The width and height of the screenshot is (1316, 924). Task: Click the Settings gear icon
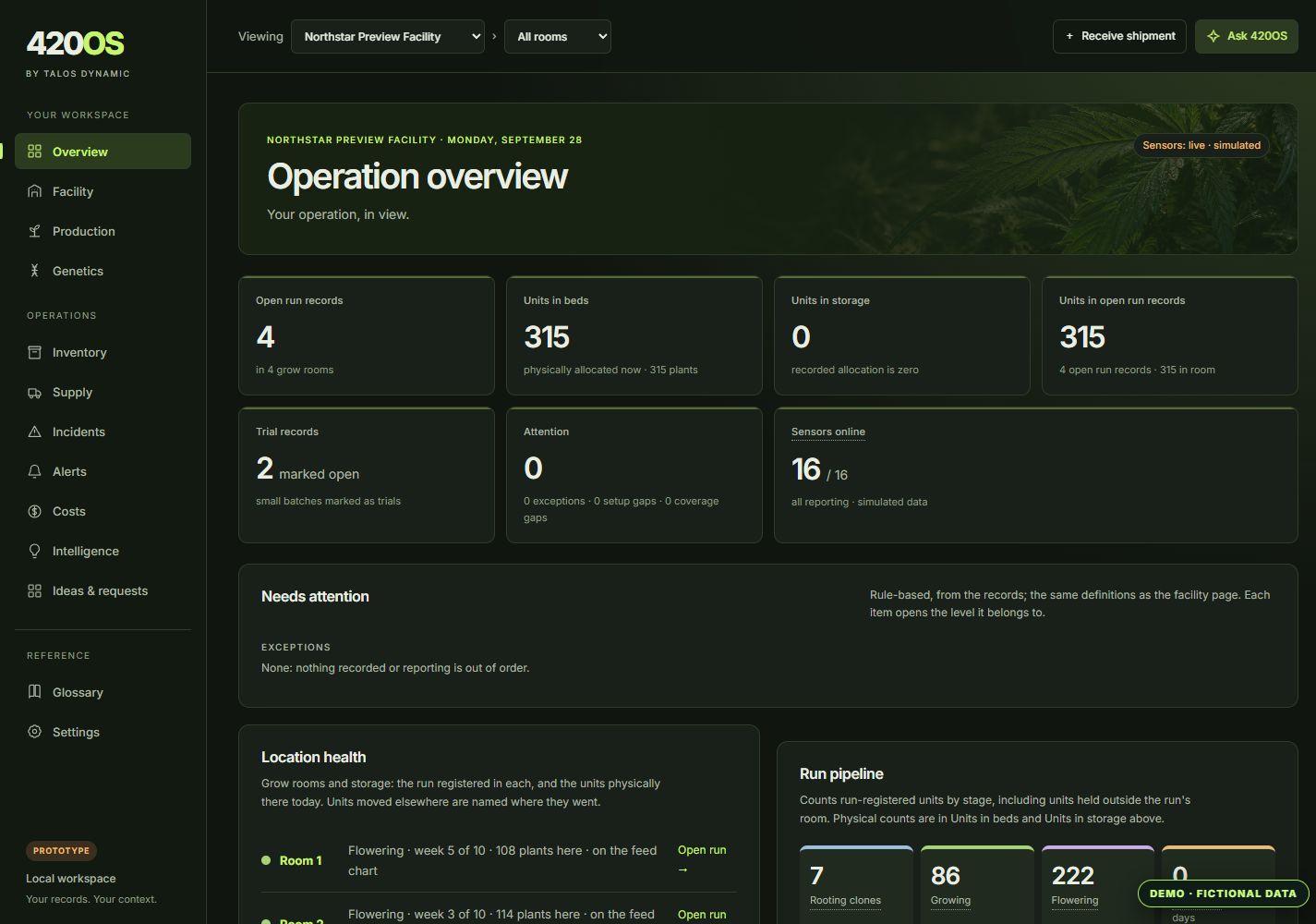coord(34,732)
